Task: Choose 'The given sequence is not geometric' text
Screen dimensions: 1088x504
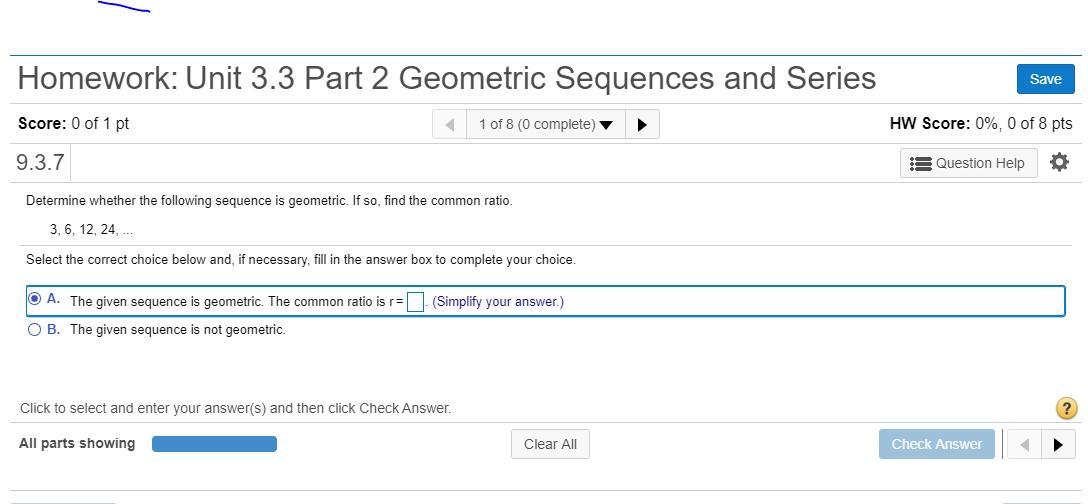Action: pyautogui.click(x=177, y=330)
